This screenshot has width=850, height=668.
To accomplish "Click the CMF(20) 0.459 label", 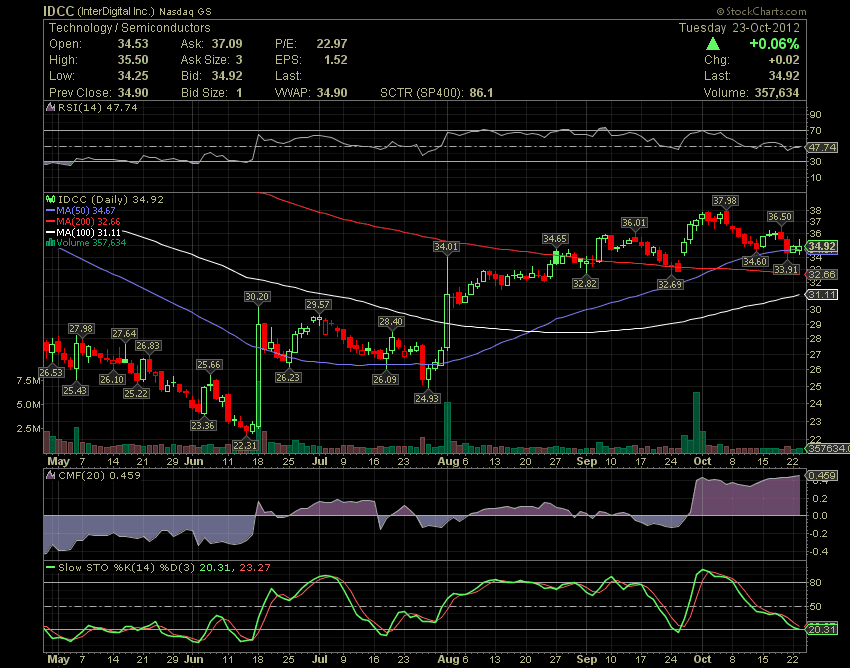I will coord(99,476).
